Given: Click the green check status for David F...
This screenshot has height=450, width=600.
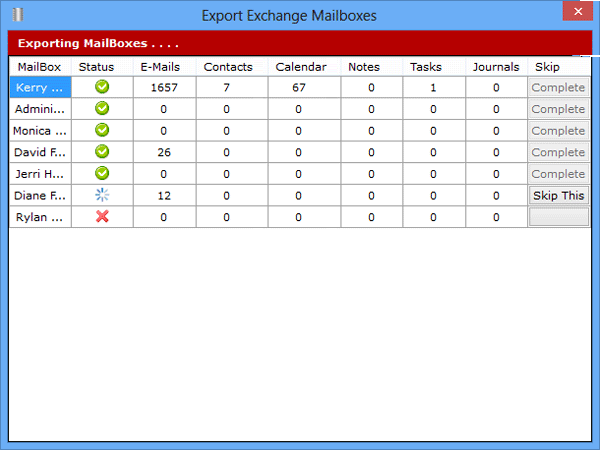Looking at the screenshot, I should pos(102,152).
